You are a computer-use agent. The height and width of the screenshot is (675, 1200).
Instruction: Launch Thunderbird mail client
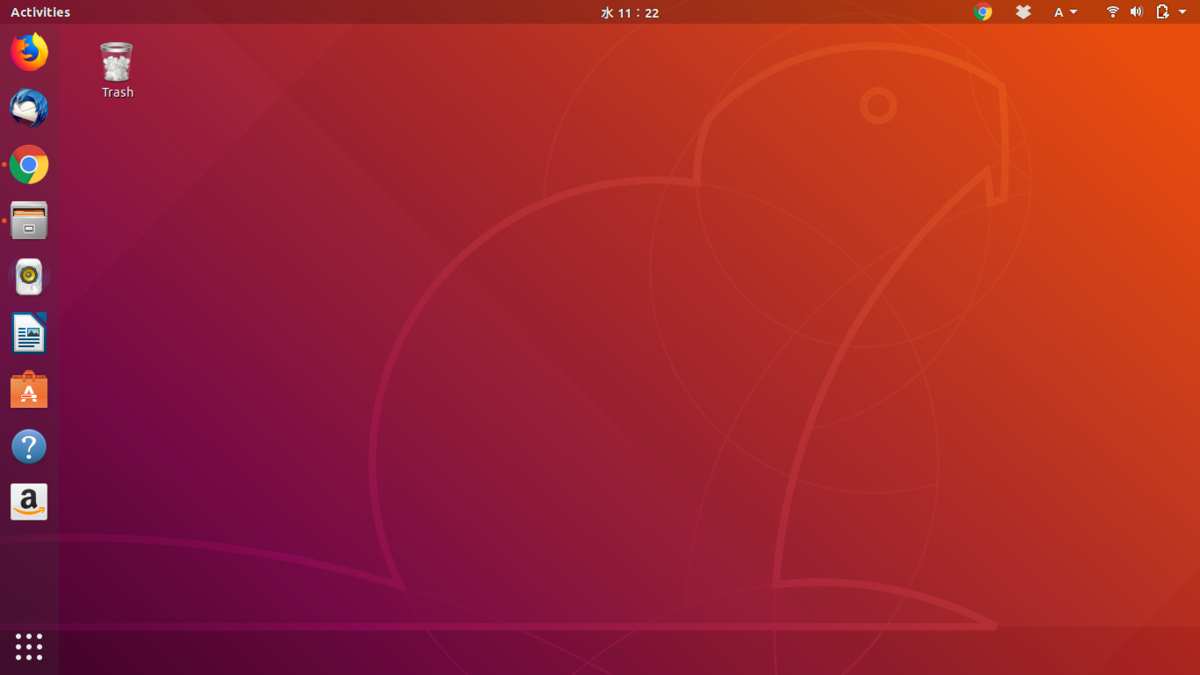click(29, 108)
